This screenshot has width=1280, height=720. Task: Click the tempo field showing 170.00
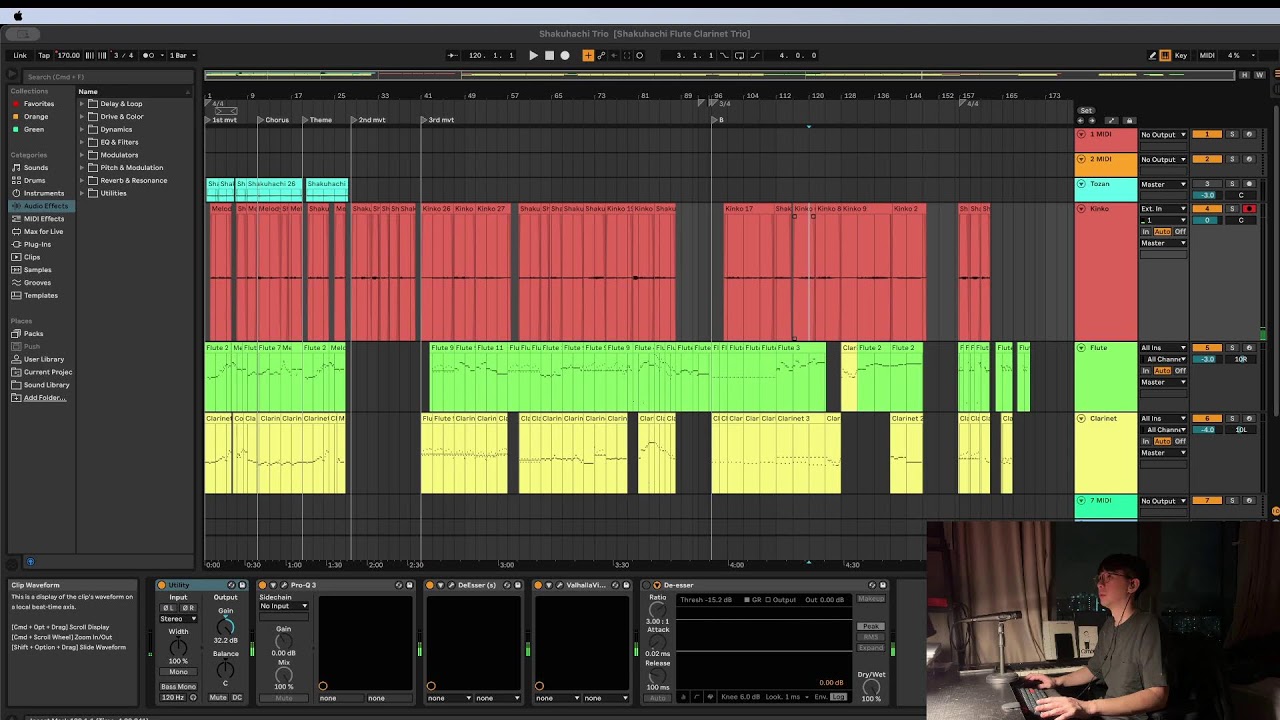69,56
